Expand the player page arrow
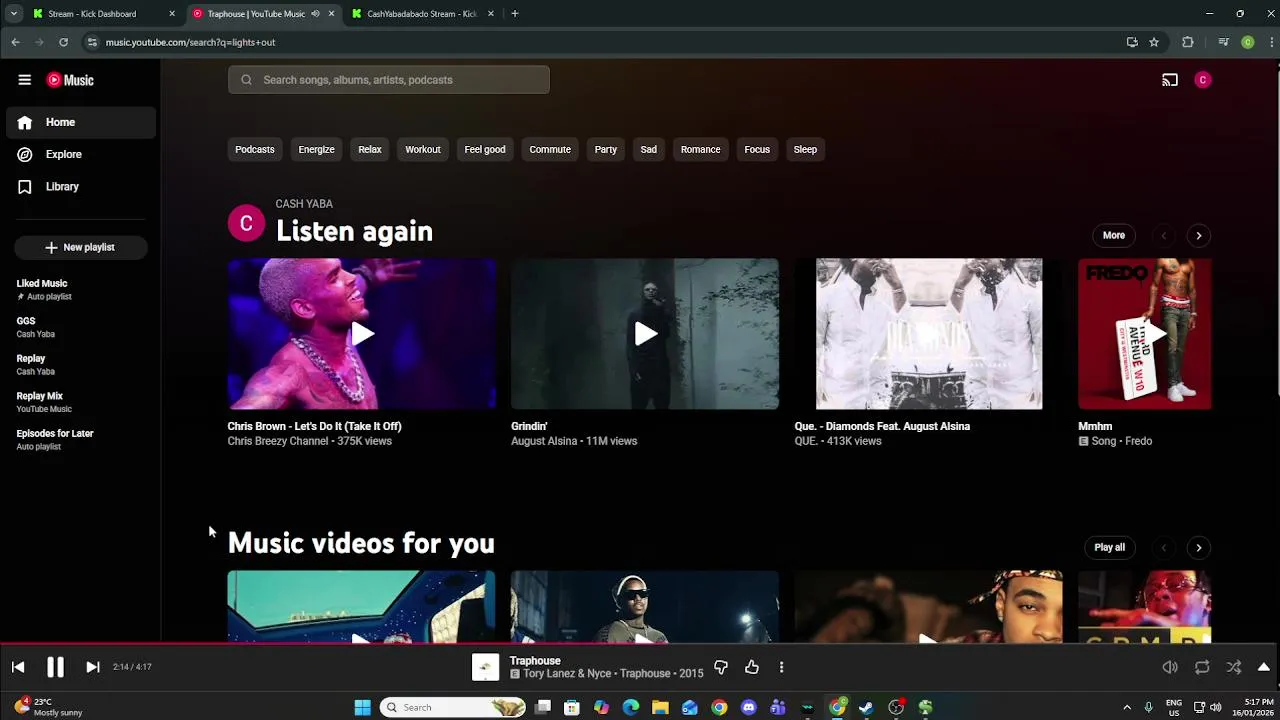The image size is (1280, 720). tap(1264, 667)
